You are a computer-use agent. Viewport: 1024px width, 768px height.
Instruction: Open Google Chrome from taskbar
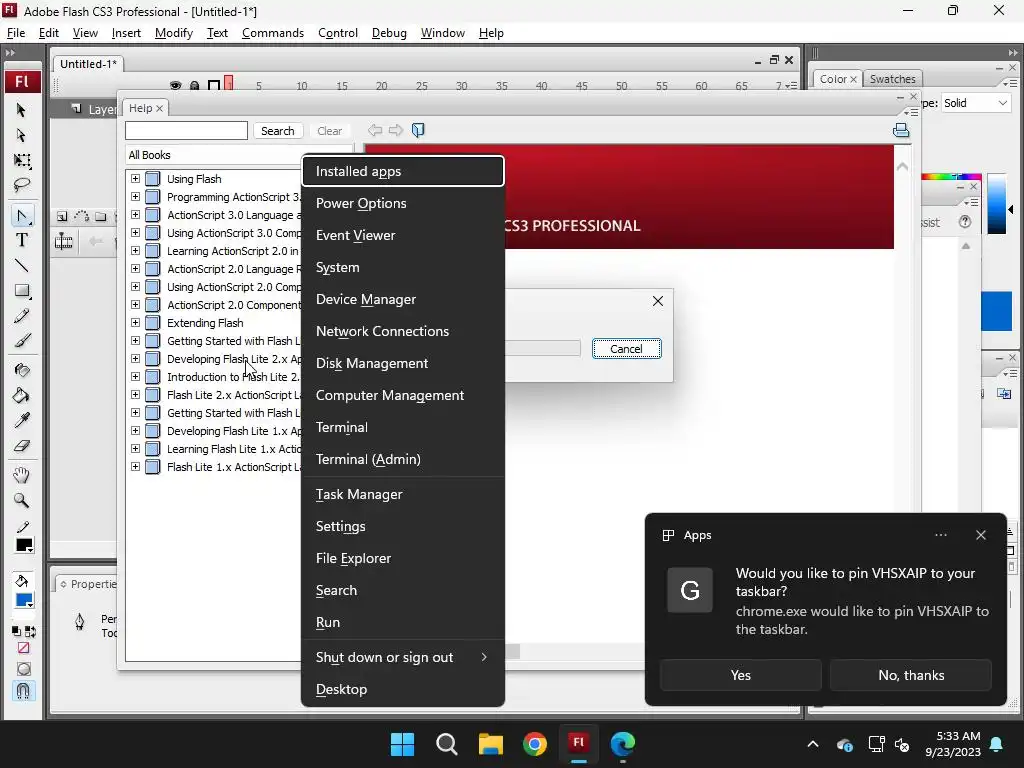point(534,744)
